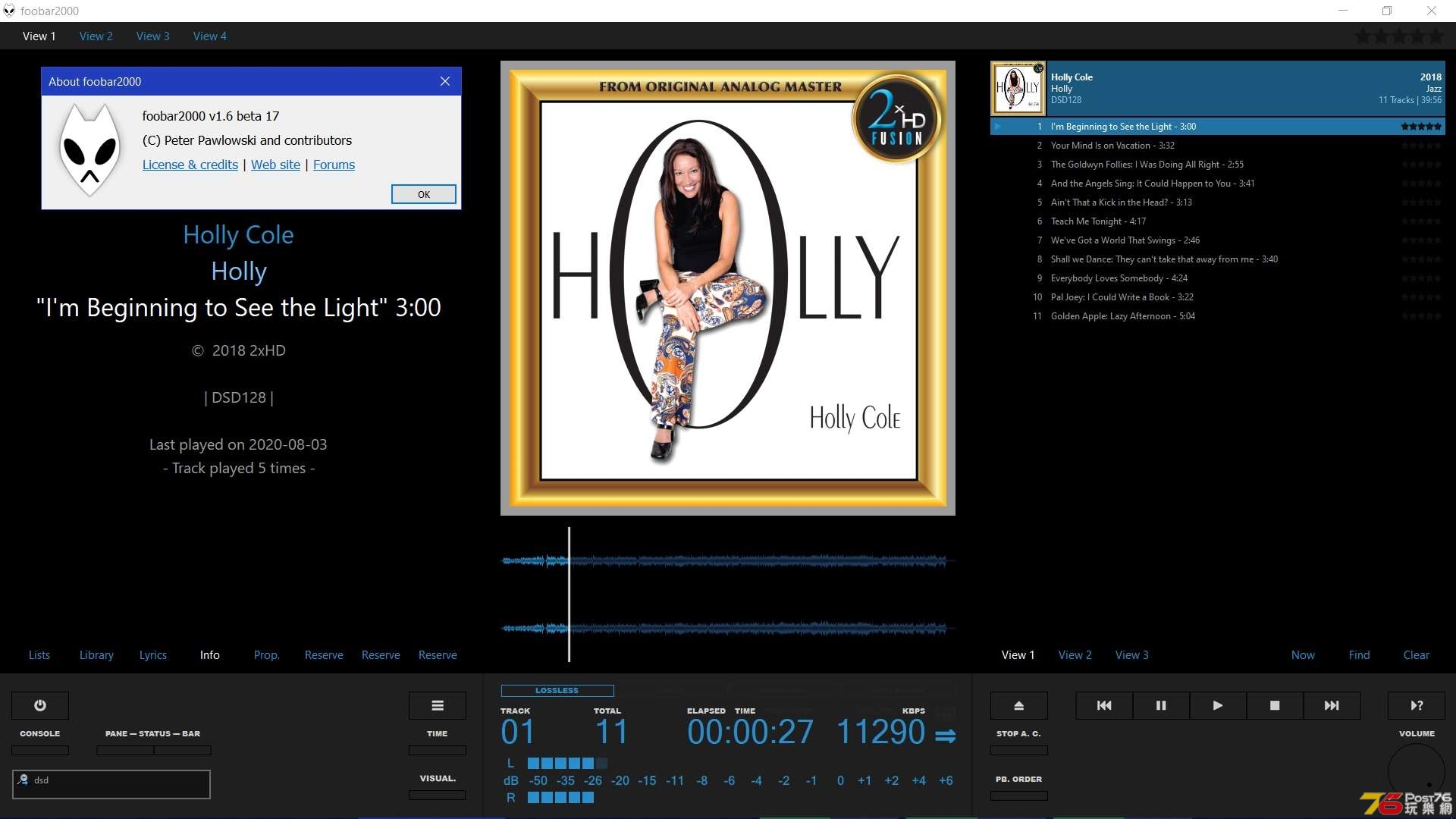This screenshot has height=819, width=1456.
Task: Click the Stop button in transport controls
Action: [x=1275, y=705]
